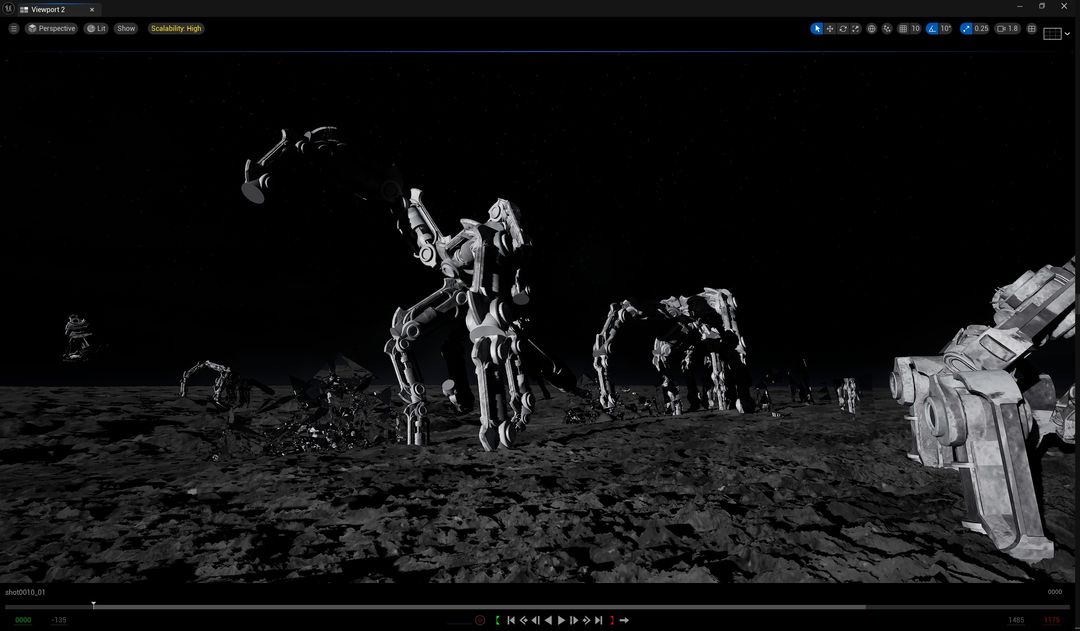Viewport: 1080px width, 631px height.
Task: Select the translate (move) gizmo tool
Action: click(830, 29)
